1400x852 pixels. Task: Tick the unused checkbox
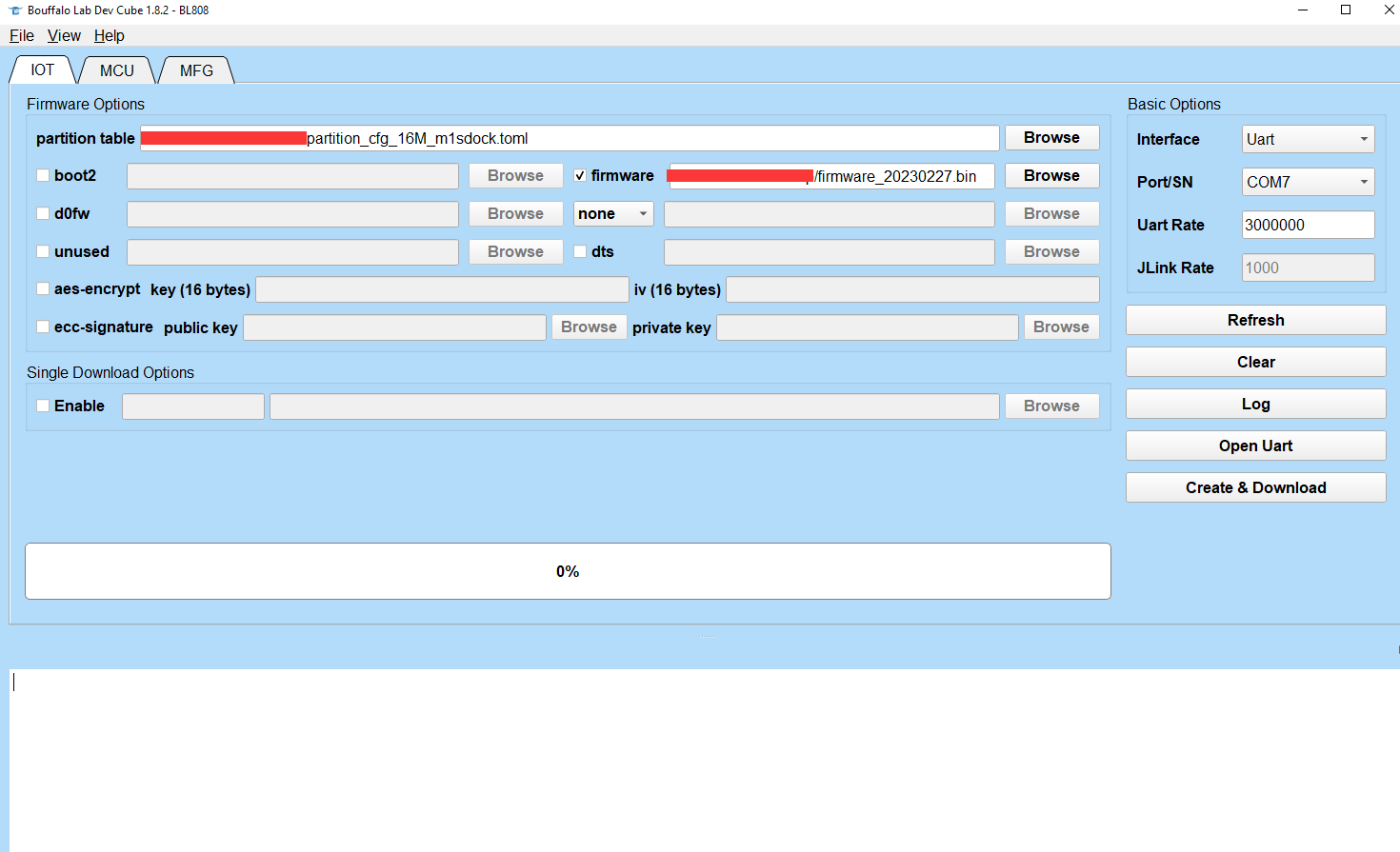(x=43, y=251)
